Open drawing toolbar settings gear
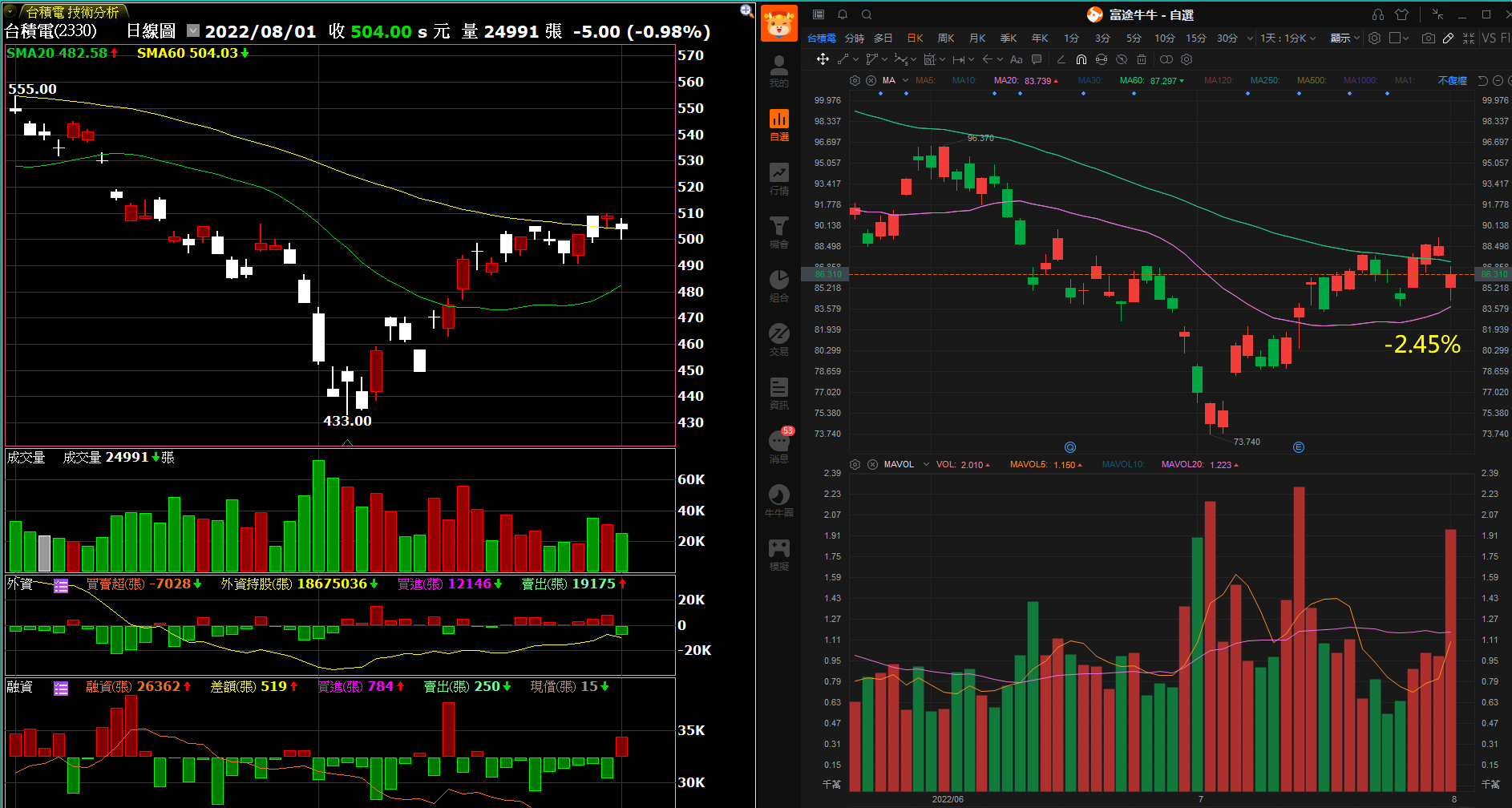The height and width of the screenshot is (808, 1512). (x=1187, y=59)
